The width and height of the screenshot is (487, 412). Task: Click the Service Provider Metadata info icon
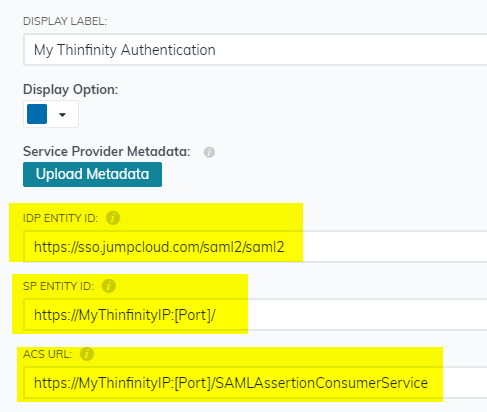(x=209, y=152)
